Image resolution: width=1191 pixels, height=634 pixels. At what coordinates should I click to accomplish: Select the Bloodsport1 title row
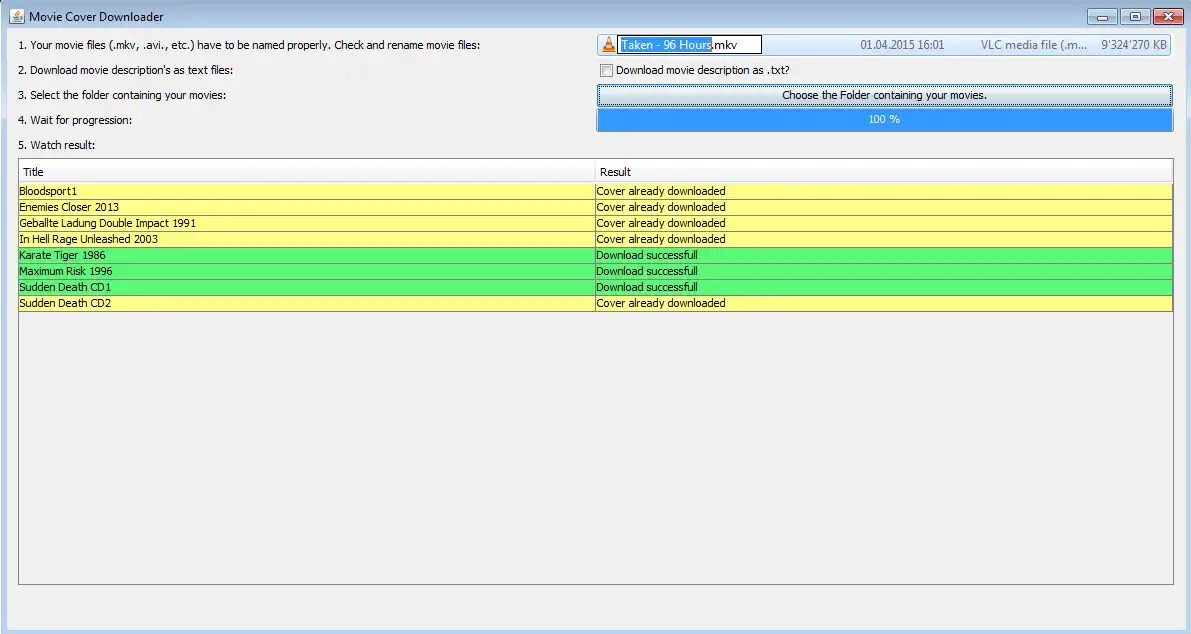pyautogui.click(x=307, y=191)
